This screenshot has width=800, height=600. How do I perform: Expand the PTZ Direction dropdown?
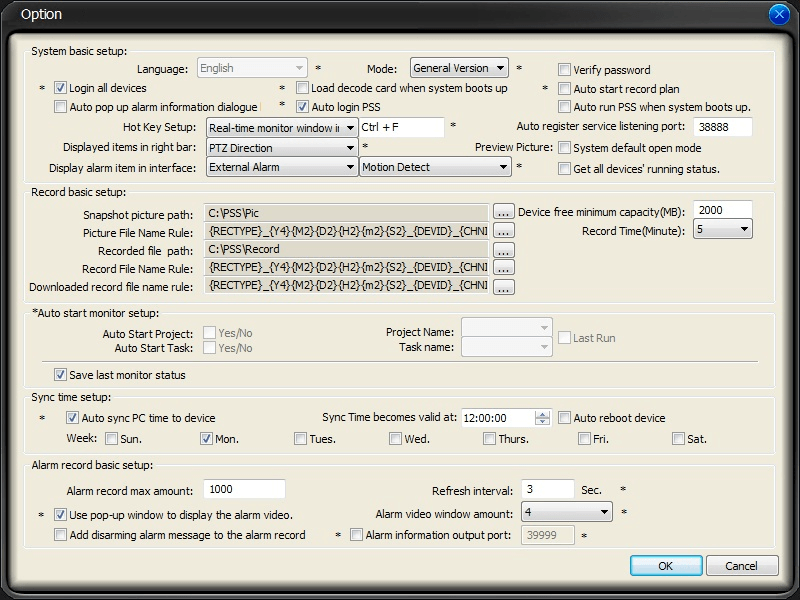point(350,148)
